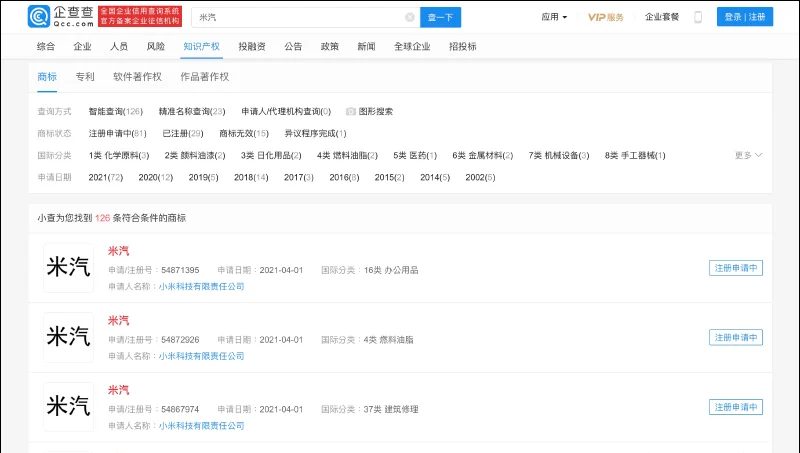Image resolution: width=800 pixels, height=453 pixels.
Task: Select the 商标 sub-tab
Action: (x=47, y=77)
